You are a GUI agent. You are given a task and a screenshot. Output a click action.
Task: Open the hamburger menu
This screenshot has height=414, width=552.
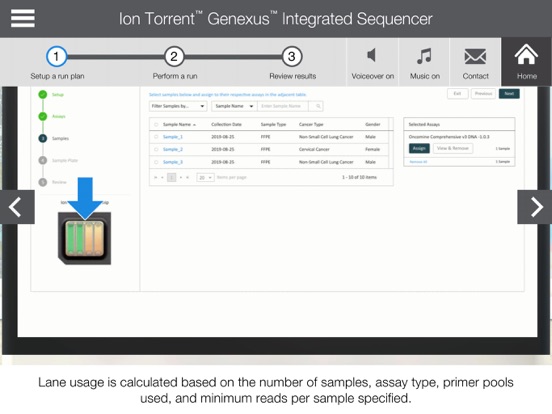23,18
